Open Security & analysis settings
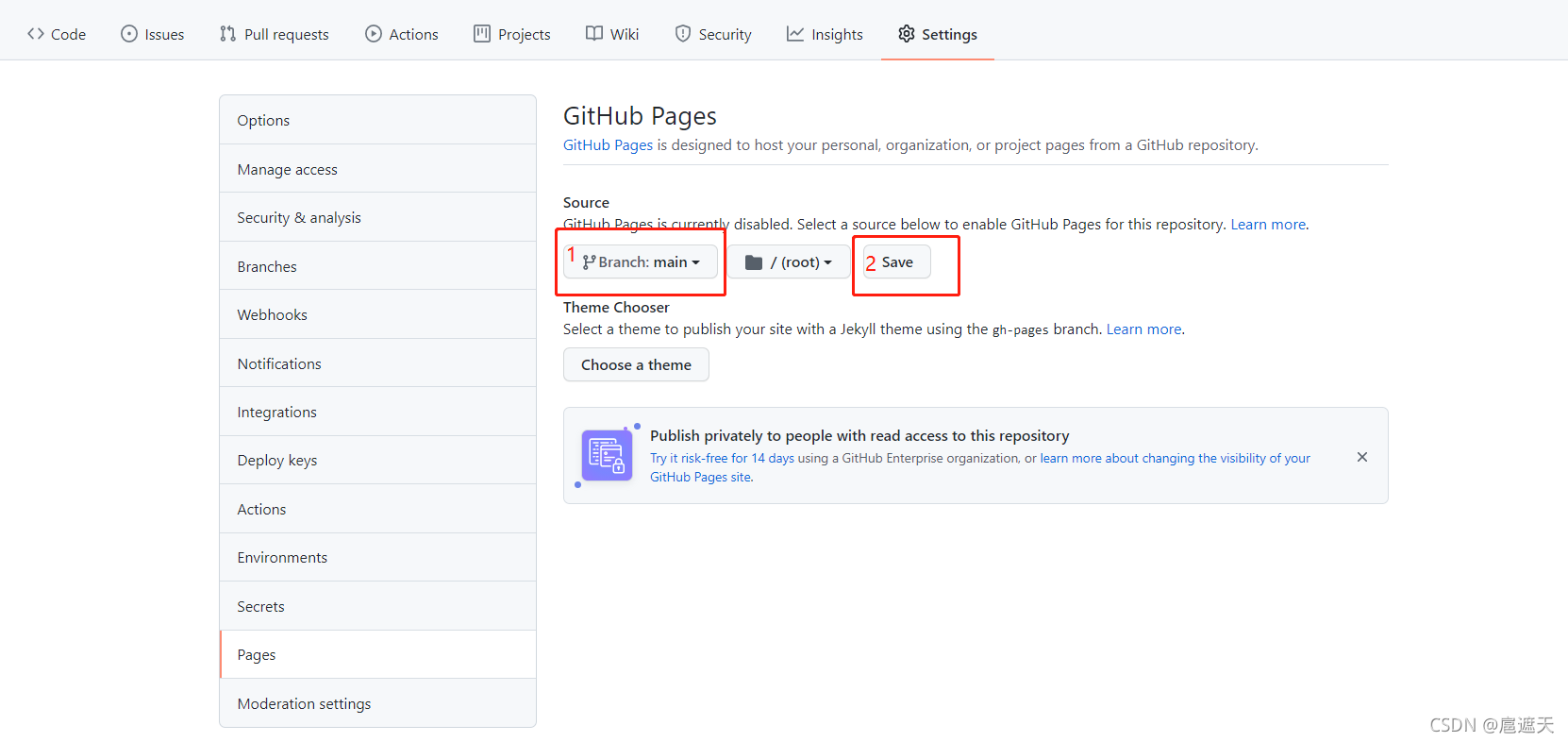Image resolution: width=1568 pixels, height=742 pixels. 377,217
